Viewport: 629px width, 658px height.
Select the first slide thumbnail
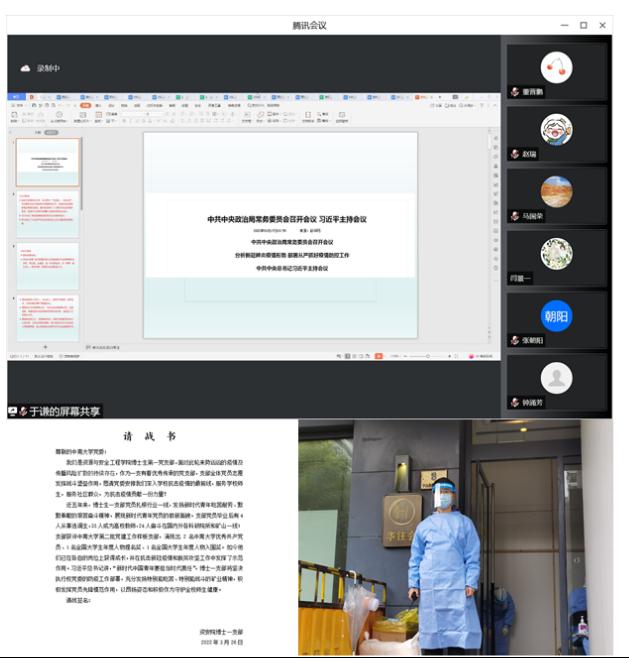[47, 161]
